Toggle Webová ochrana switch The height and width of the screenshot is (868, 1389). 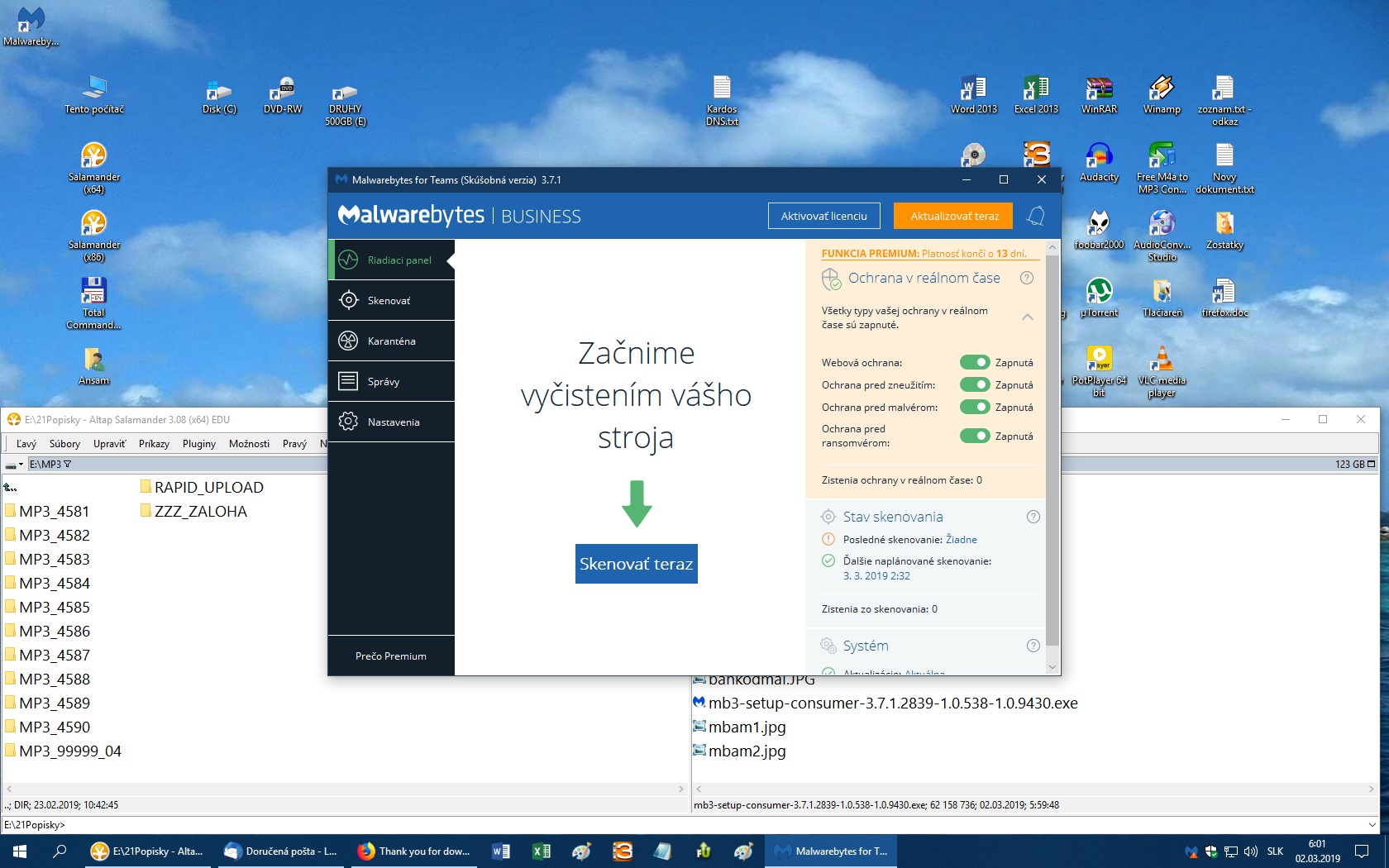(975, 362)
